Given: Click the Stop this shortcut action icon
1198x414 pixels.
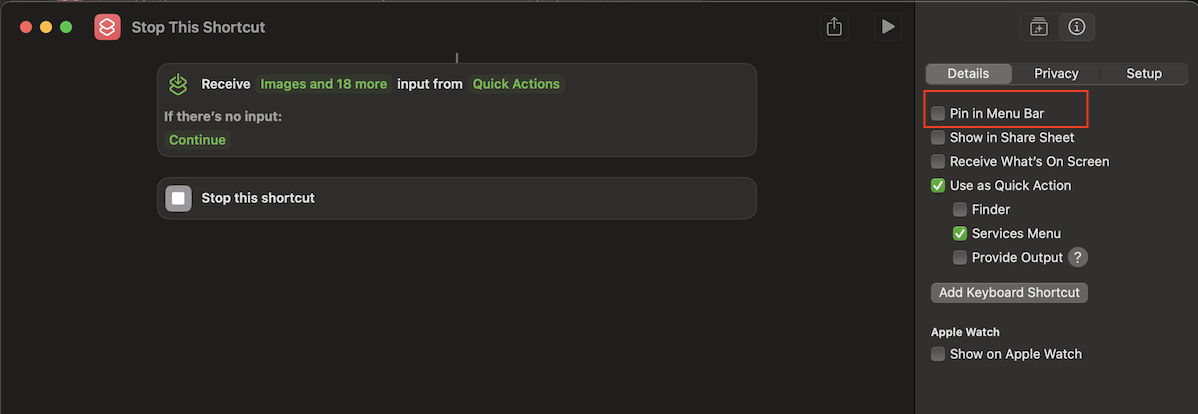Looking at the screenshot, I should tap(179, 198).
